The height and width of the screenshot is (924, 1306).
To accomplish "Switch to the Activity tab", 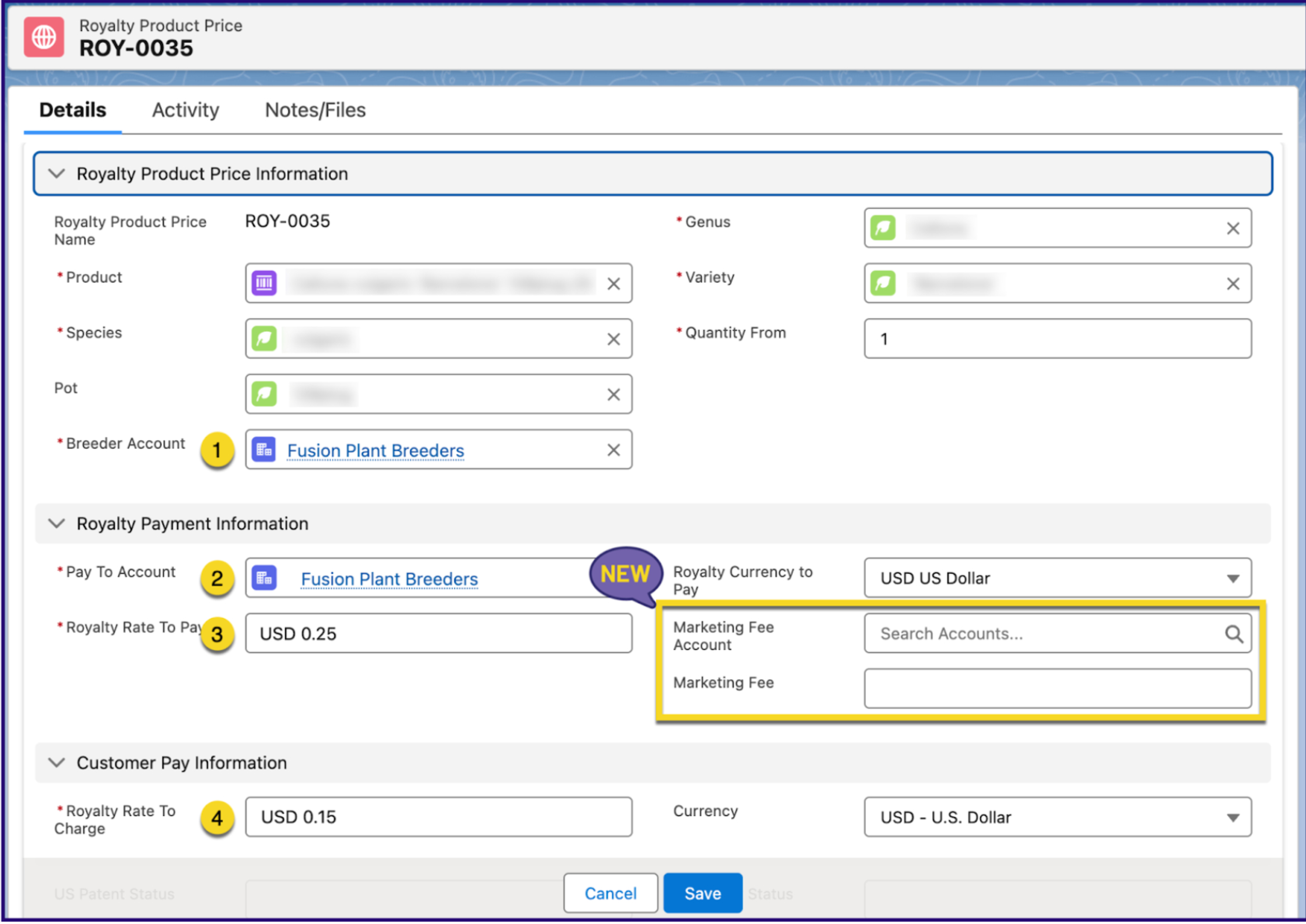I will click(186, 110).
